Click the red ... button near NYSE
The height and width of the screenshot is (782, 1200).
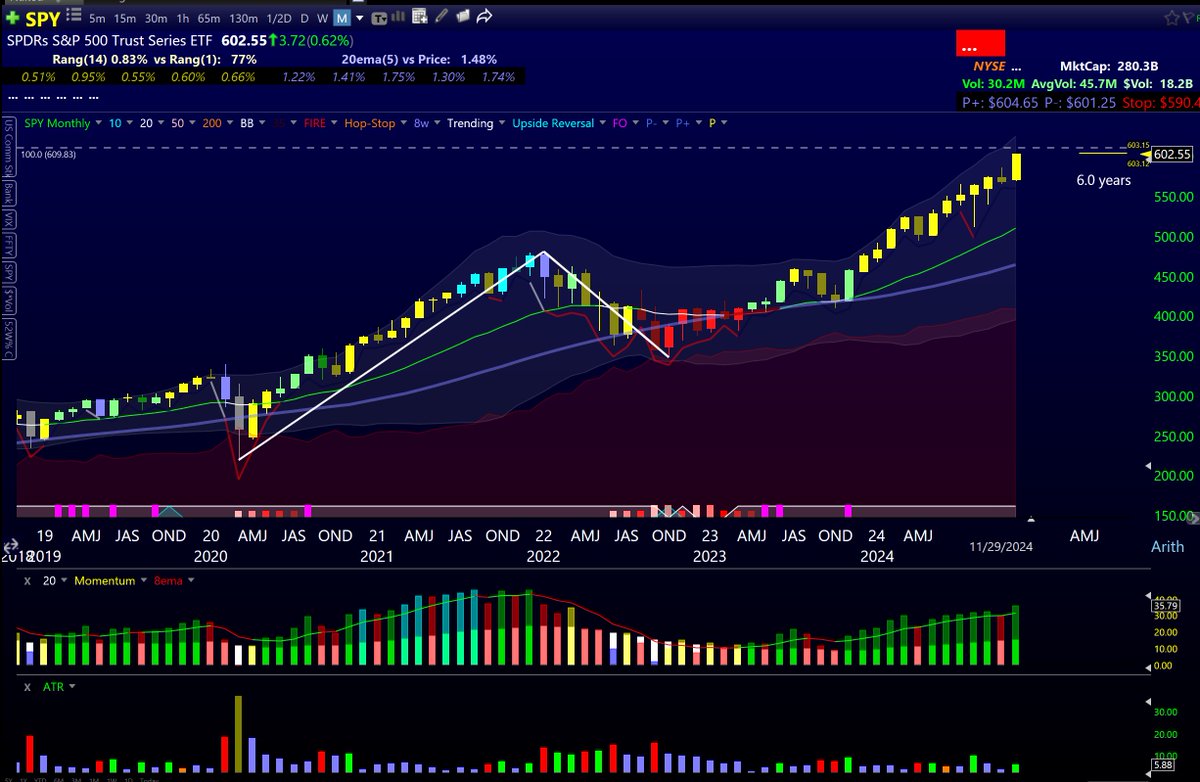coord(980,45)
